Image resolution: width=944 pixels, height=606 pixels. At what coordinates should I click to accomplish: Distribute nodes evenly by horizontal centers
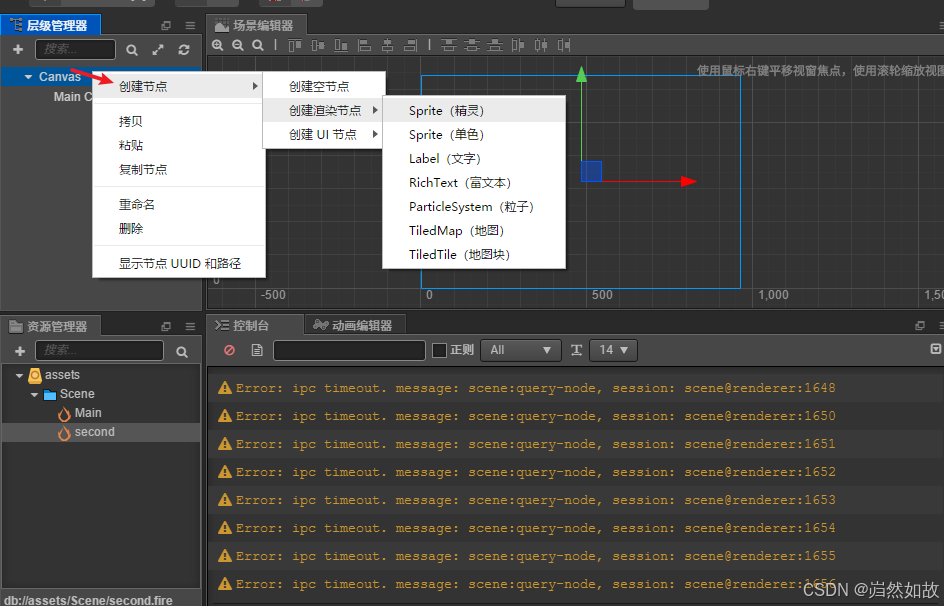coord(541,45)
